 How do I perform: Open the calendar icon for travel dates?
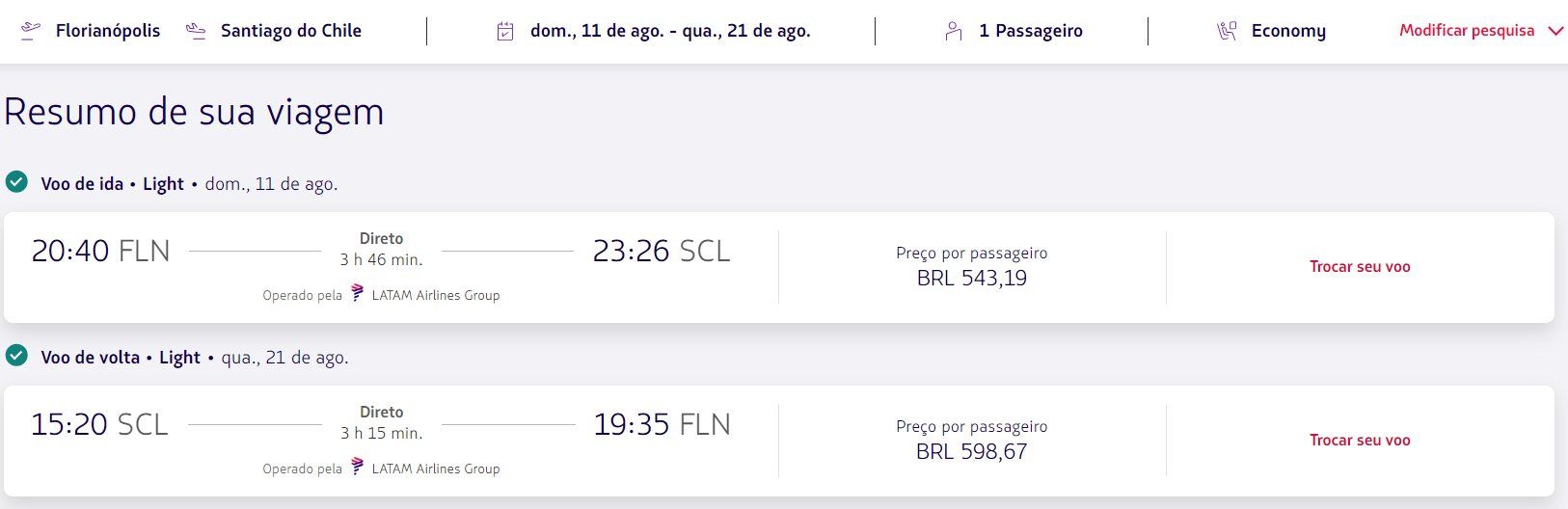(505, 31)
